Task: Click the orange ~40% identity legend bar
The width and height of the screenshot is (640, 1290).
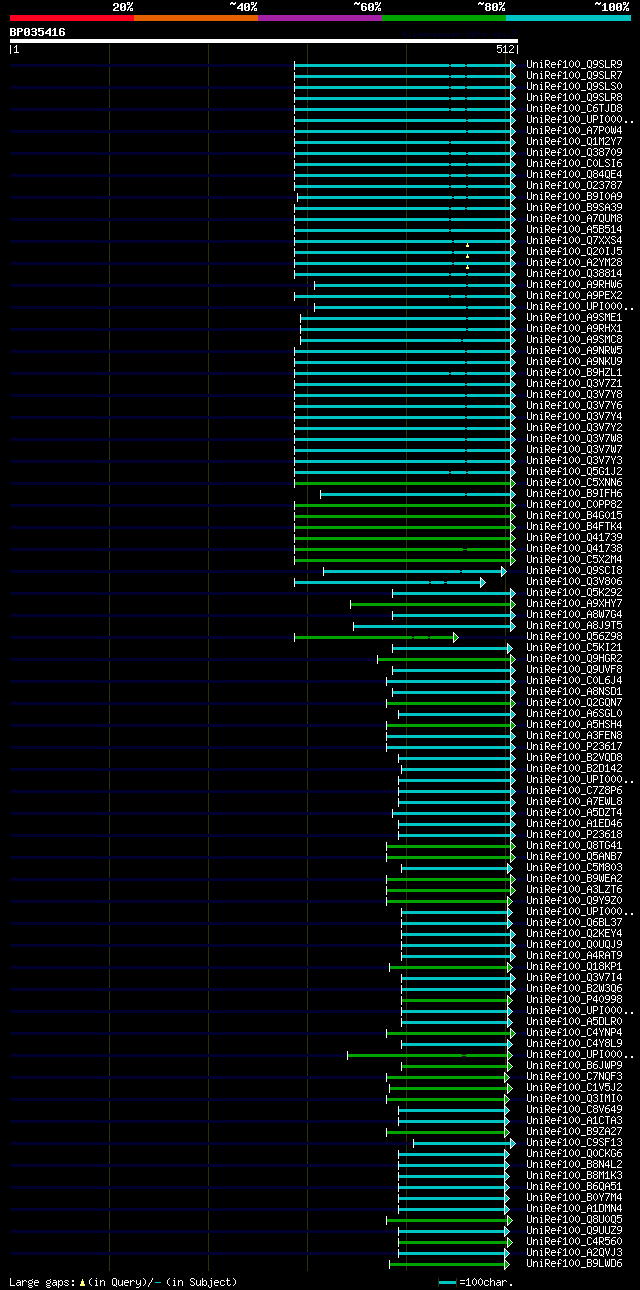Action: pyautogui.click(x=196, y=18)
